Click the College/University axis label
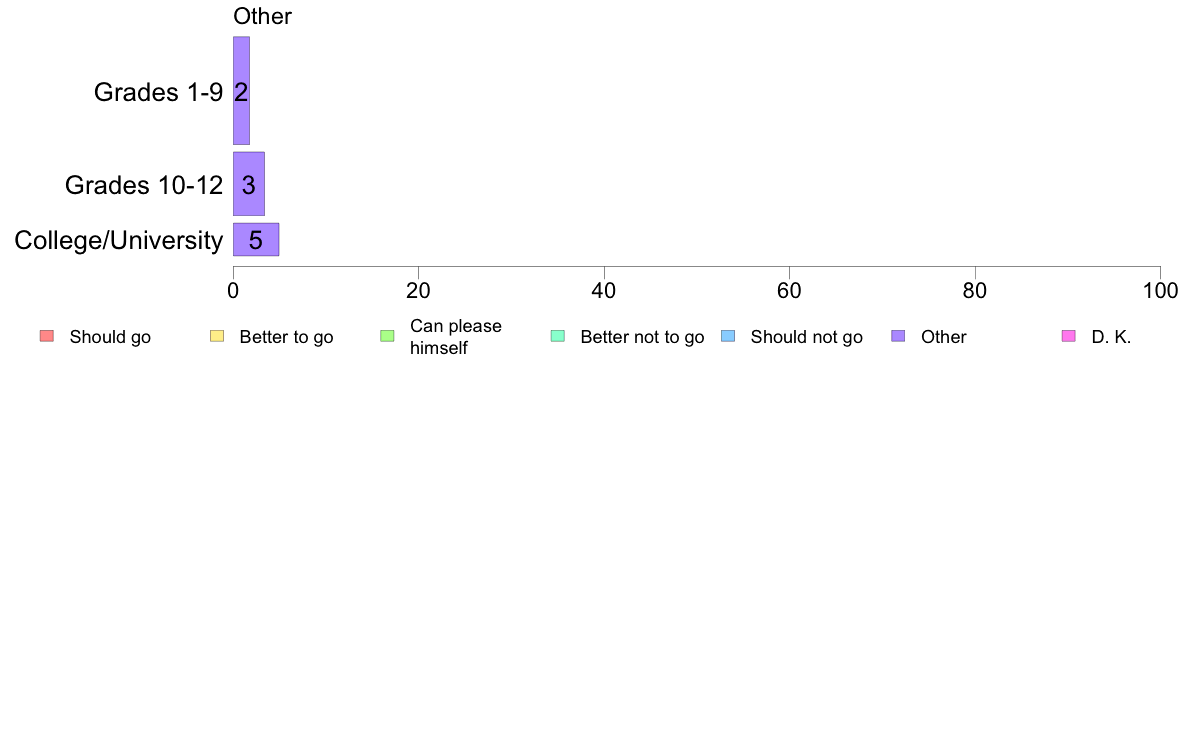 pyautogui.click(x=118, y=241)
